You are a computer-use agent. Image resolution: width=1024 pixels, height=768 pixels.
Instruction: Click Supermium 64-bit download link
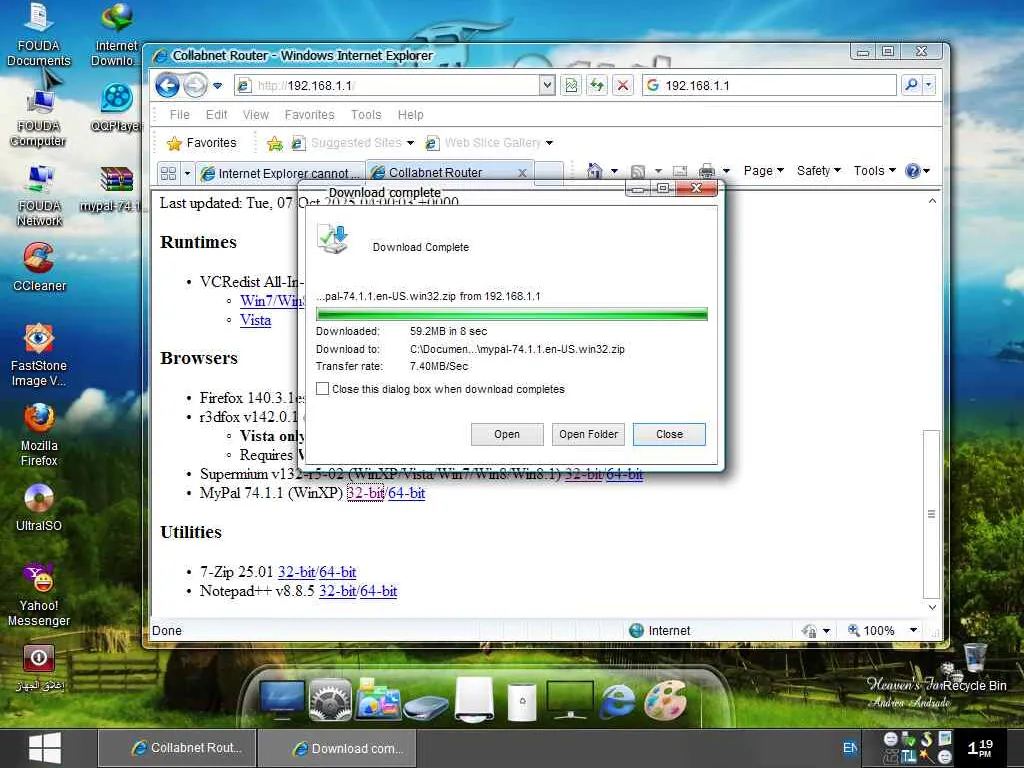pyautogui.click(x=625, y=474)
